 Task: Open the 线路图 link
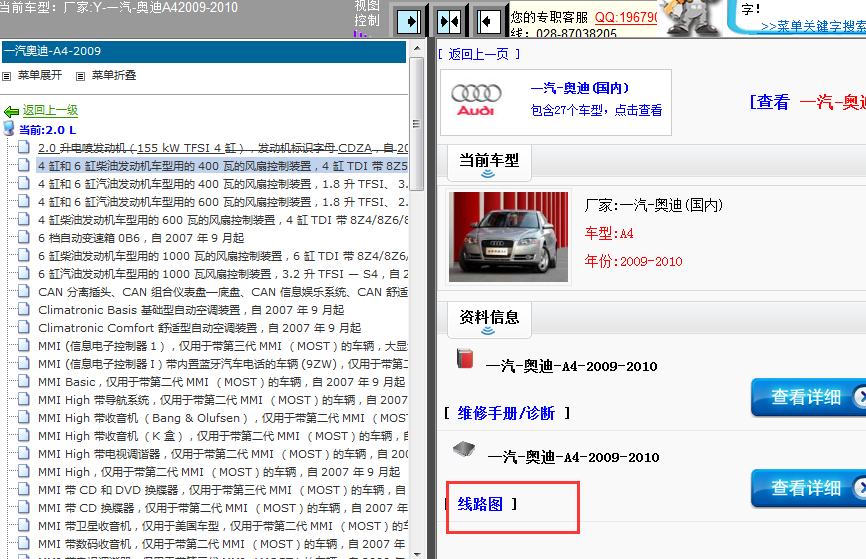tap(480, 504)
